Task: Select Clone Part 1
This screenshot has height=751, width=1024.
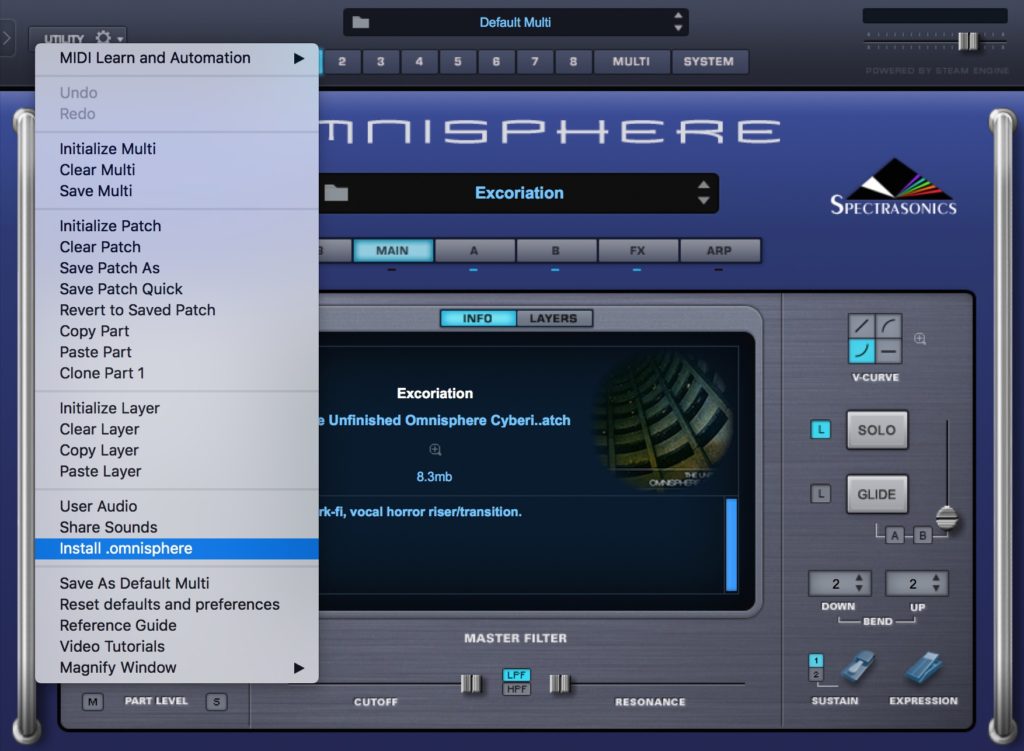Action: point(176,373)
